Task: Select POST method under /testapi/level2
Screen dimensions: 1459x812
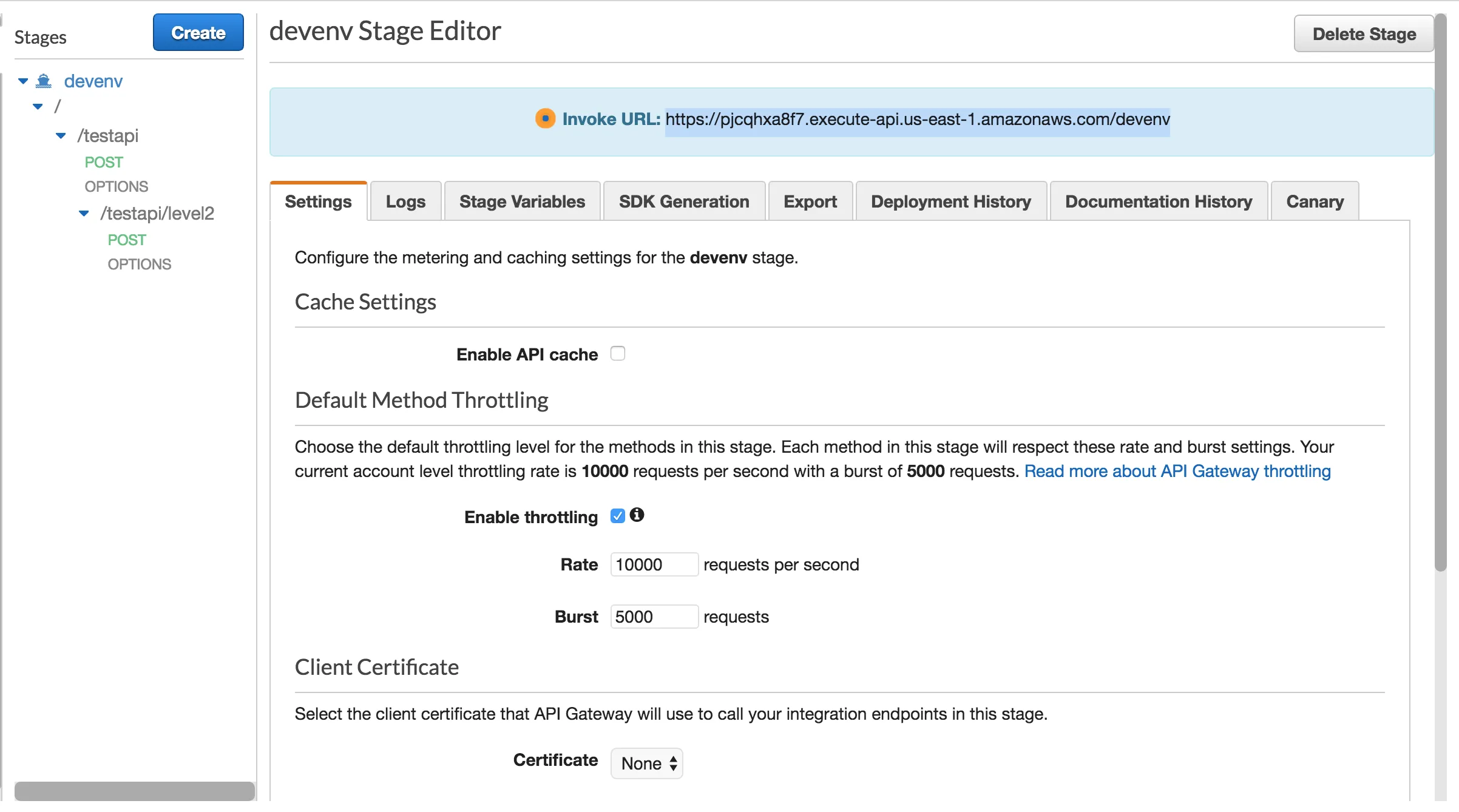Action: pyautogui.click(x=127, y=240)
